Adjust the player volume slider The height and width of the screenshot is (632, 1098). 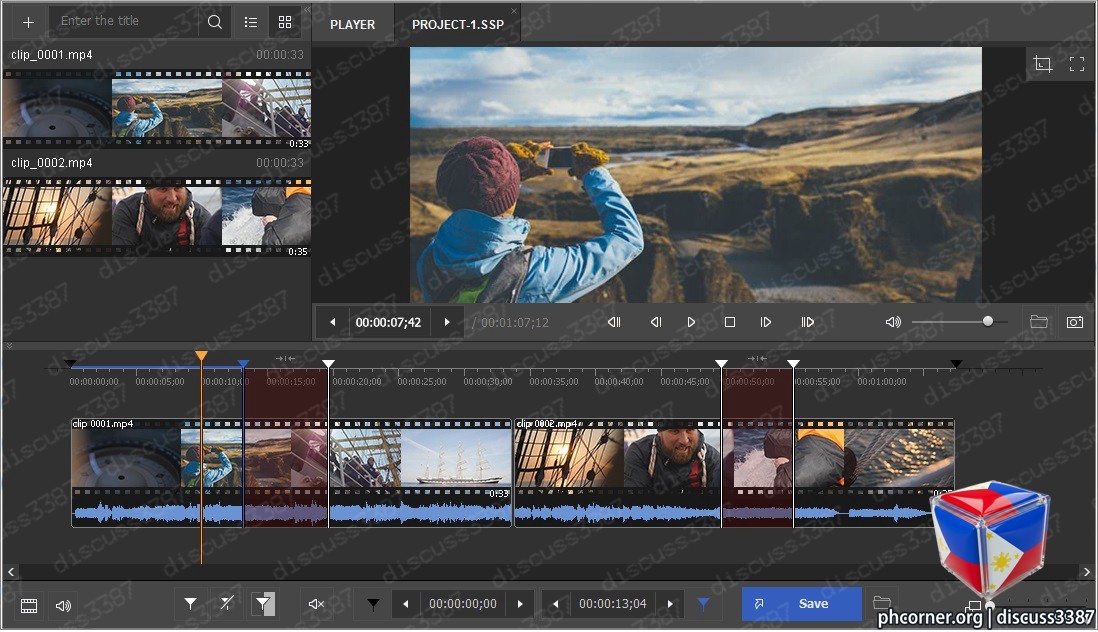click(959, 322)
